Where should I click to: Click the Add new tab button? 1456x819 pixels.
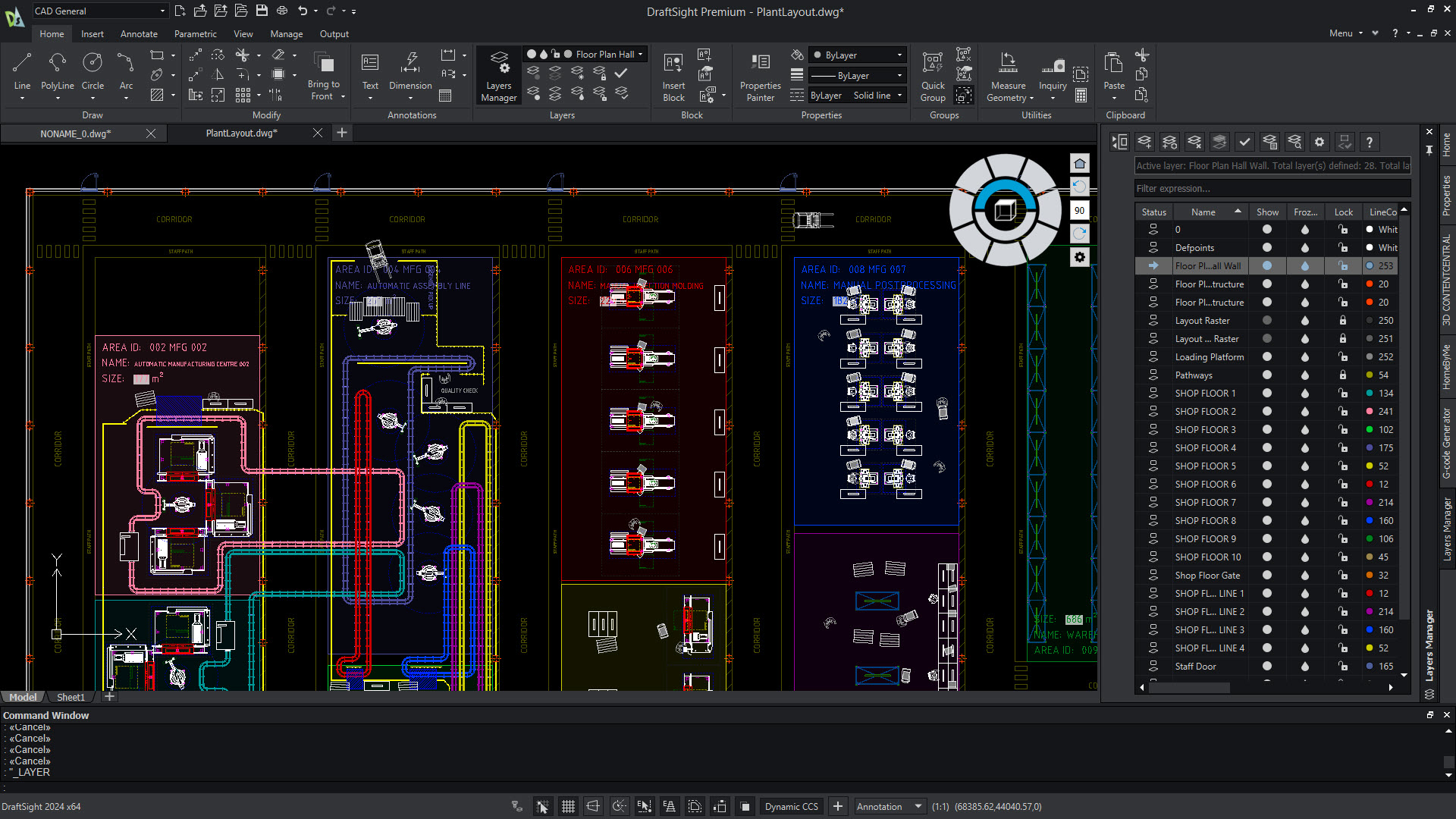coord(342,133)
